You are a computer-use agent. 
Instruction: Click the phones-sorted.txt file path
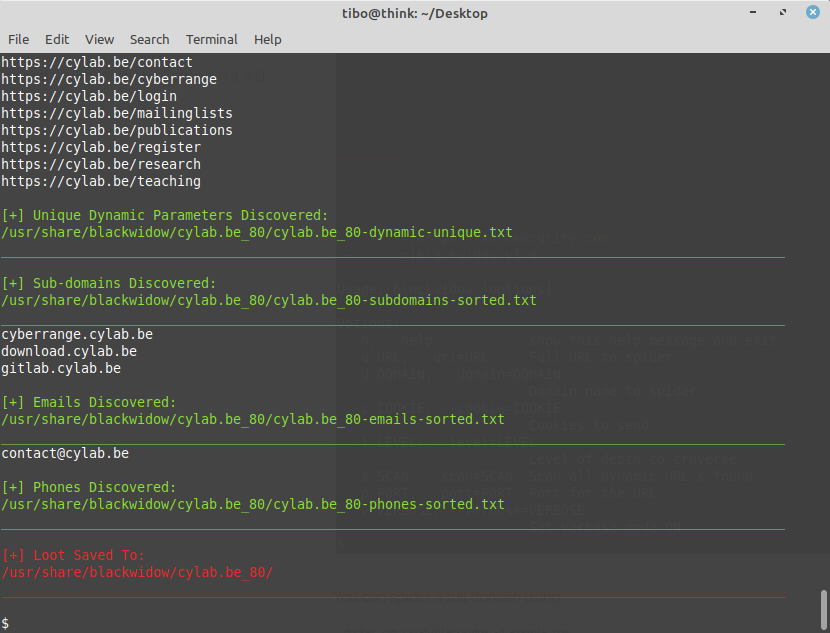point(253,504)
